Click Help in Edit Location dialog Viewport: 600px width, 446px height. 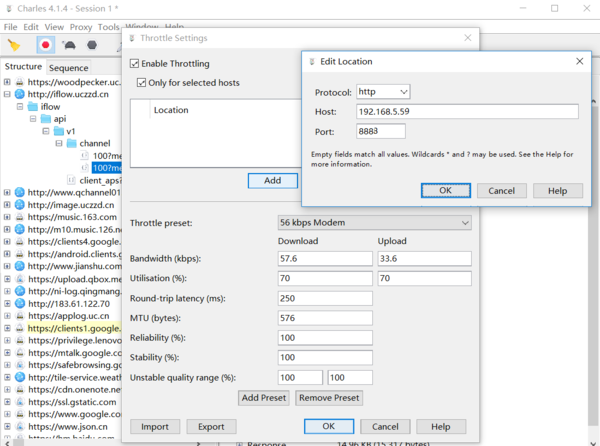click(x=558, y=190)
